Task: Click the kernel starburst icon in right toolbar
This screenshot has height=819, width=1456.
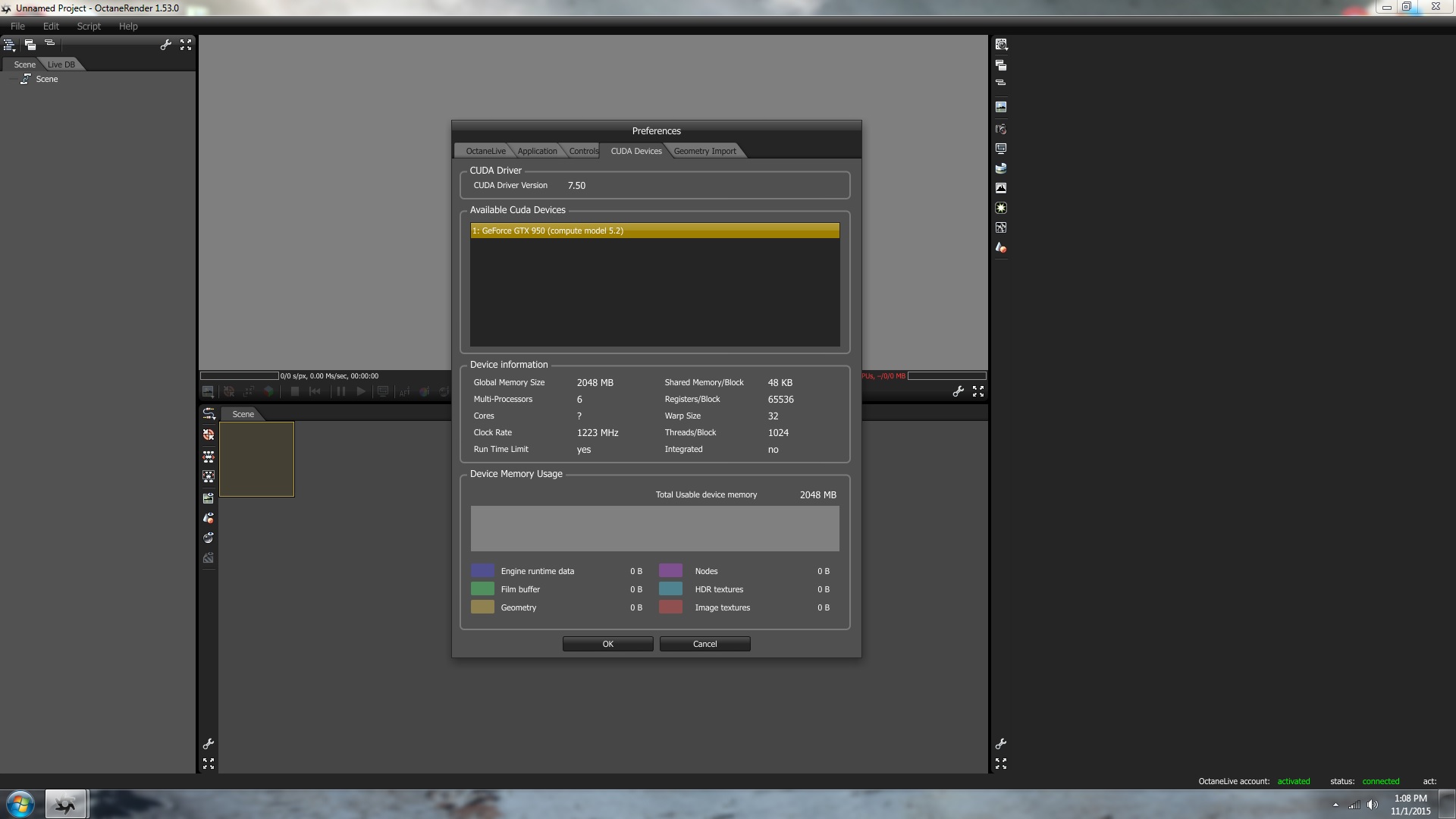Action: (x=1001, y=208)
